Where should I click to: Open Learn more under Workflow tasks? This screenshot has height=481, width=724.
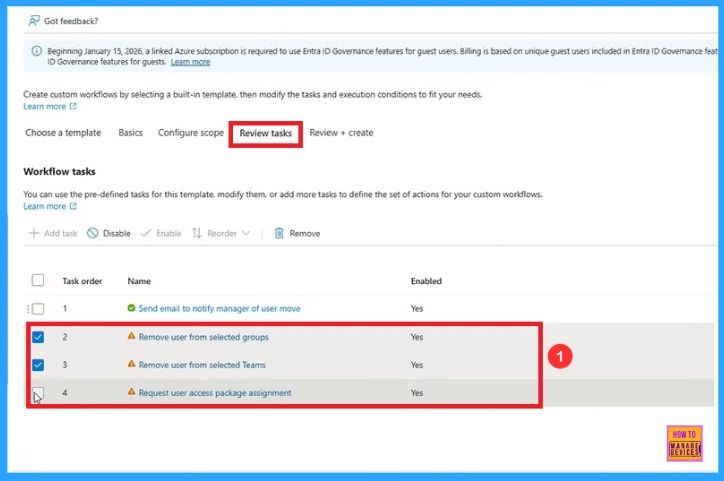point(45,206)
